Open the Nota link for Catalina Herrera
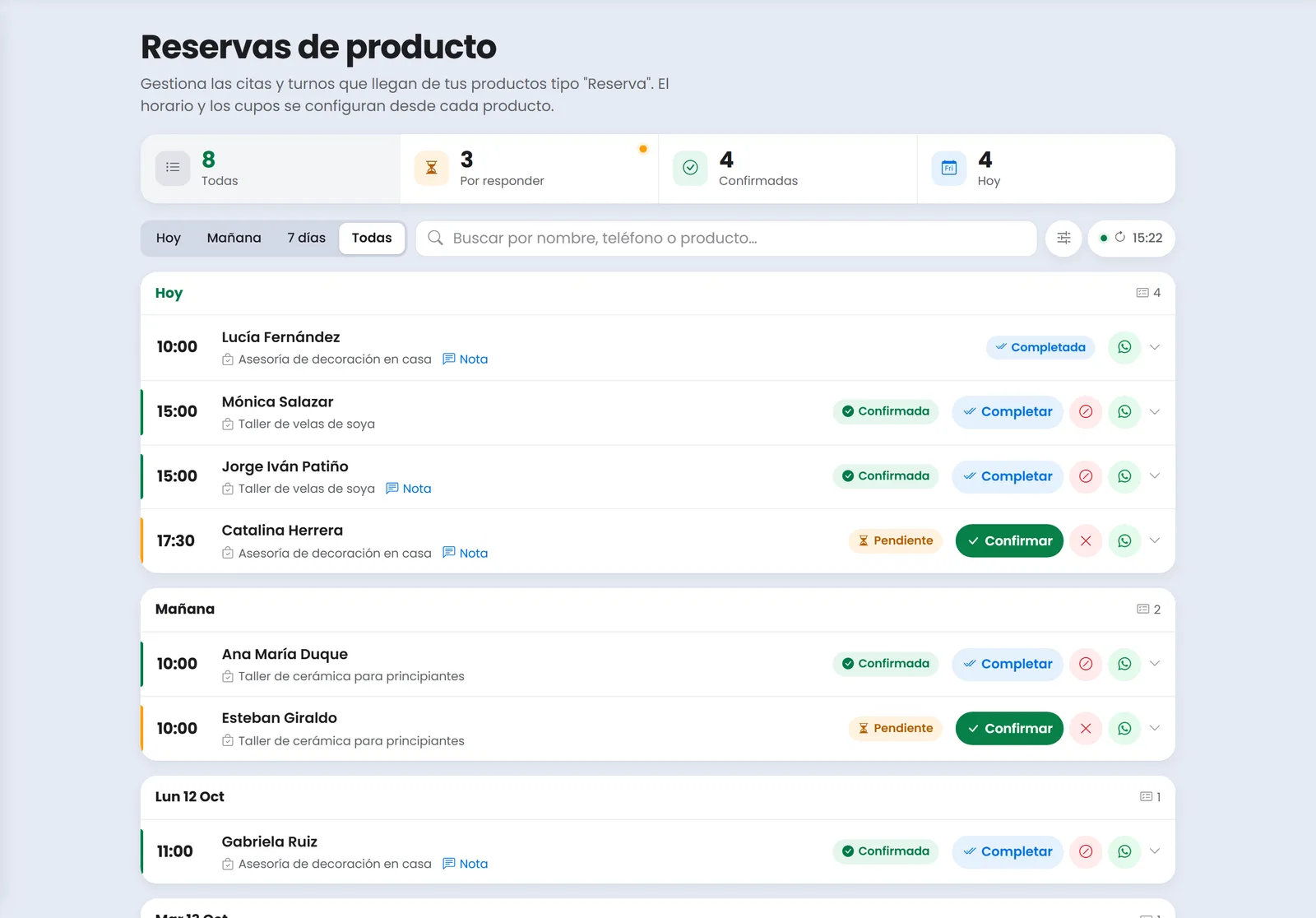This screenshot has height=918, width=1316. coord(466,553)
